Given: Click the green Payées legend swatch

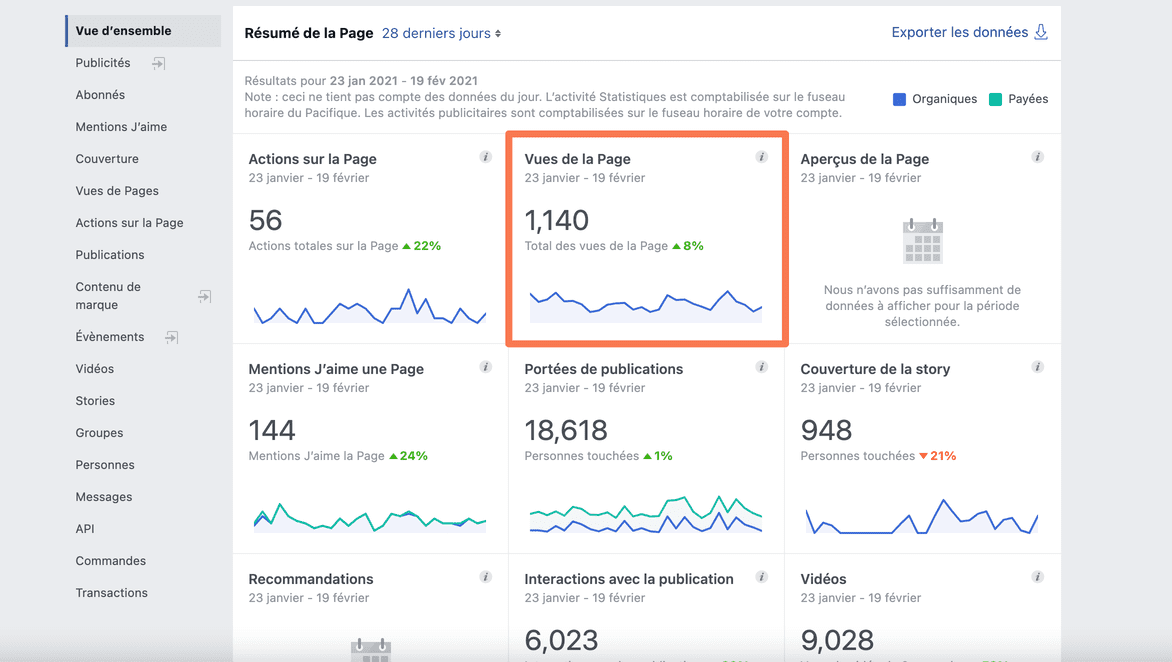Looking at the screenshot, I should point(995,99).
